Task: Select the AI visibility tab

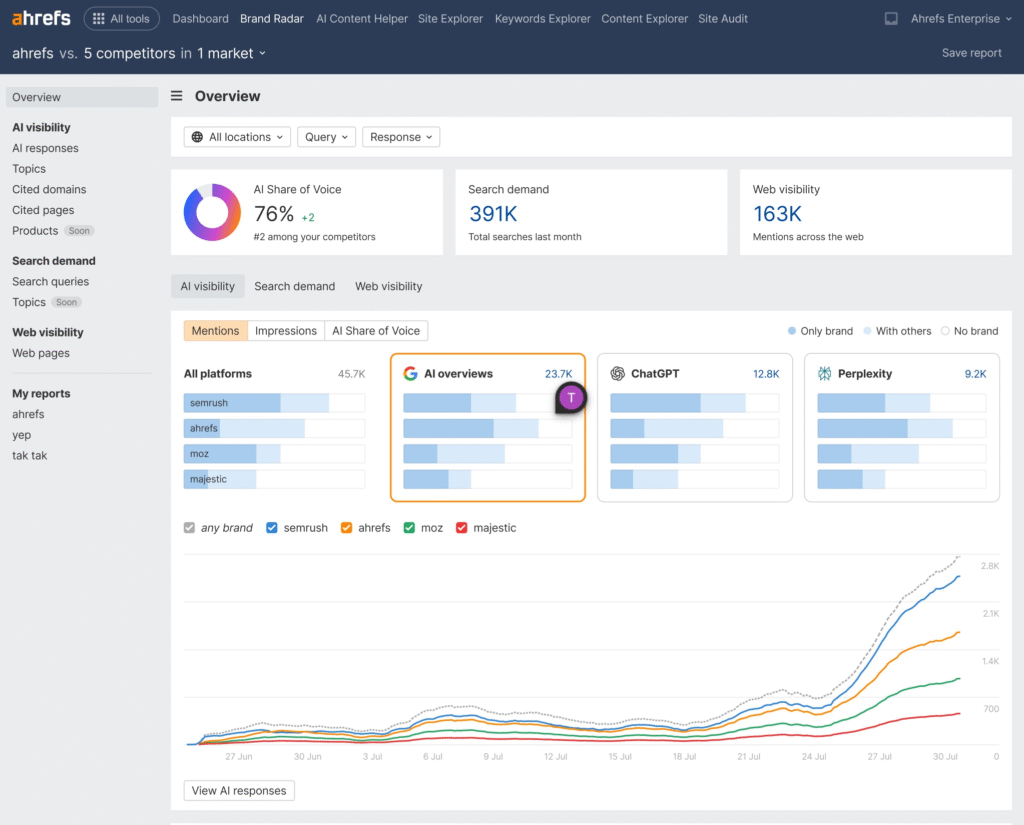Action: [208, 286]
